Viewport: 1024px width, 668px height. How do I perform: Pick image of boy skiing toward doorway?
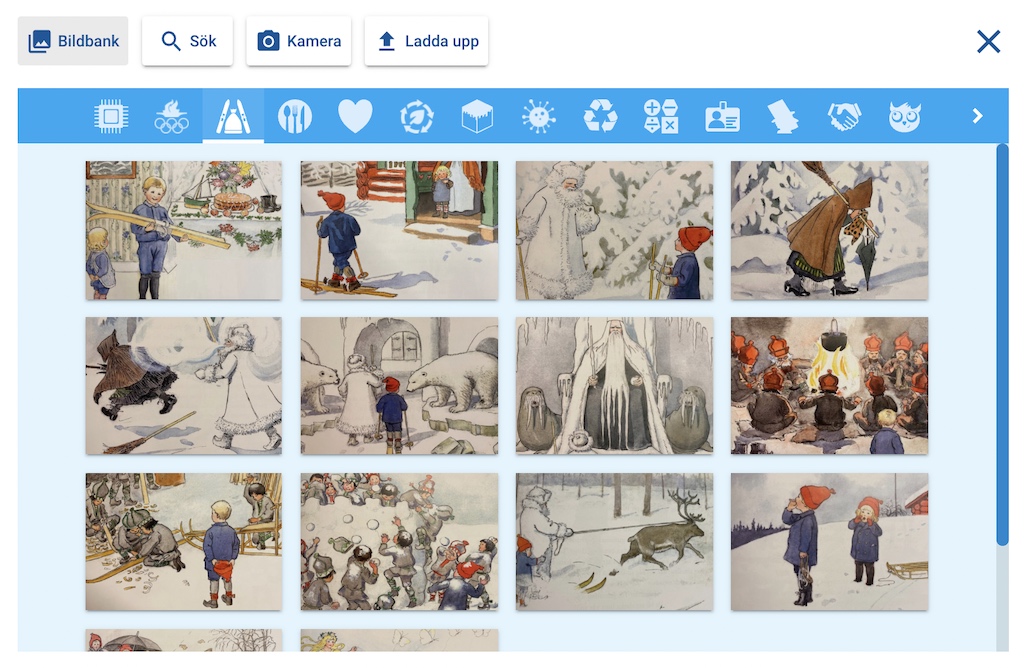point(399,231)
